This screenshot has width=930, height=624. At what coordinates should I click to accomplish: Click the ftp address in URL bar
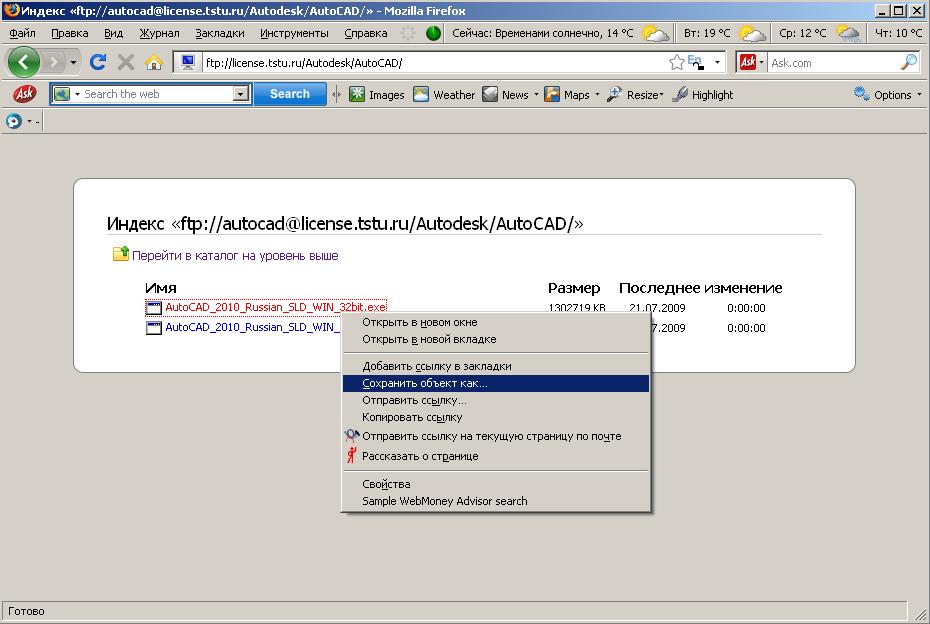[304, 63]
